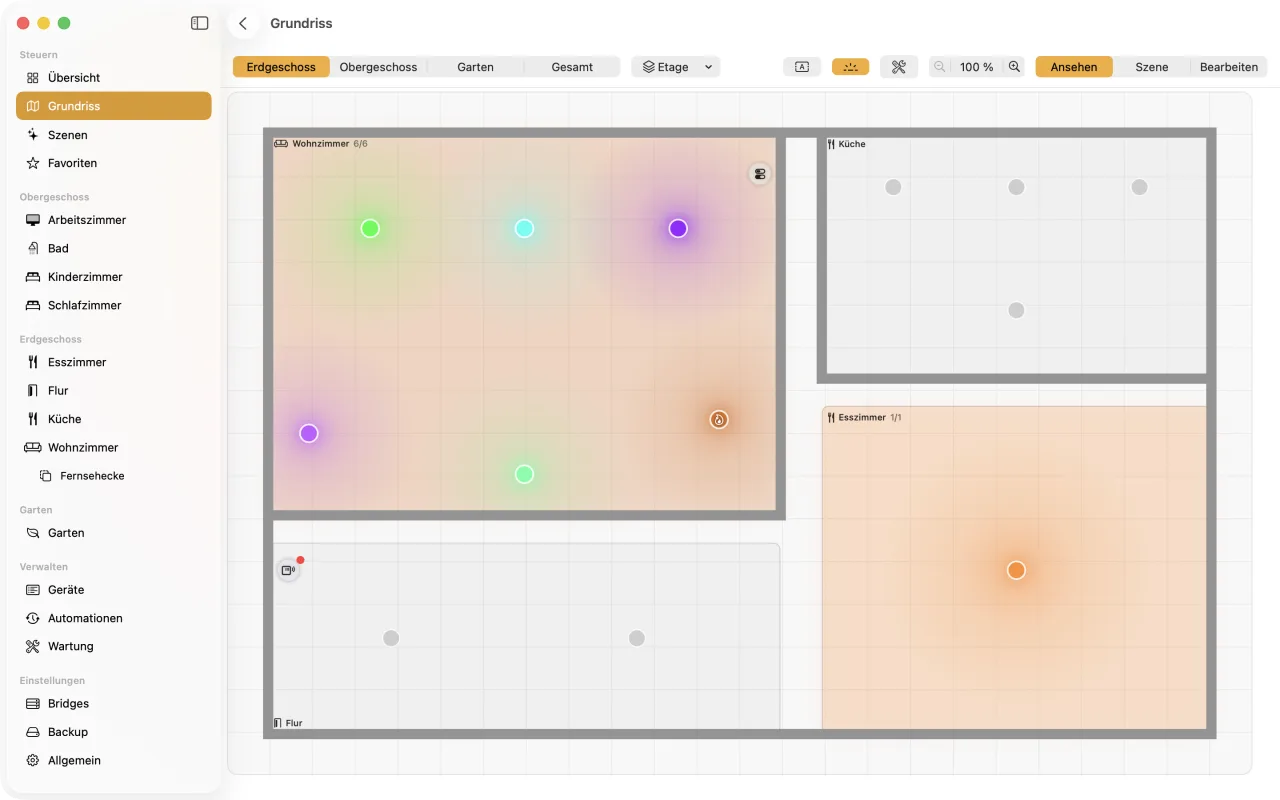
Task: Toggle the light glow effect button
Action: pos(850,67)
